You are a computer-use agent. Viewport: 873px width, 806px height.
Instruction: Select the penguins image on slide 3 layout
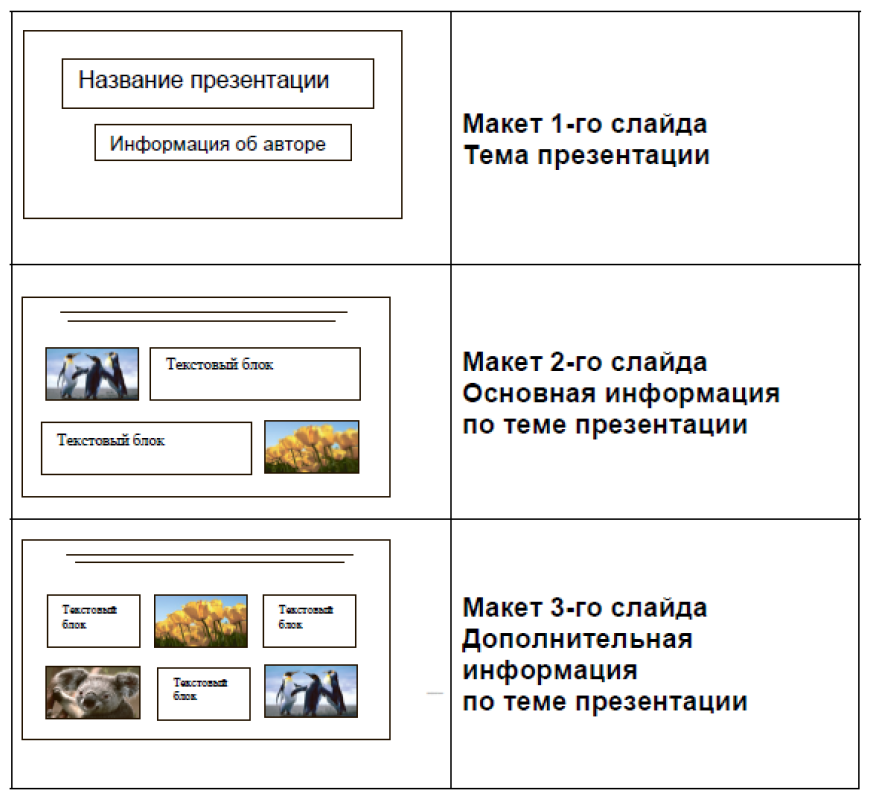tap(311, 691)
